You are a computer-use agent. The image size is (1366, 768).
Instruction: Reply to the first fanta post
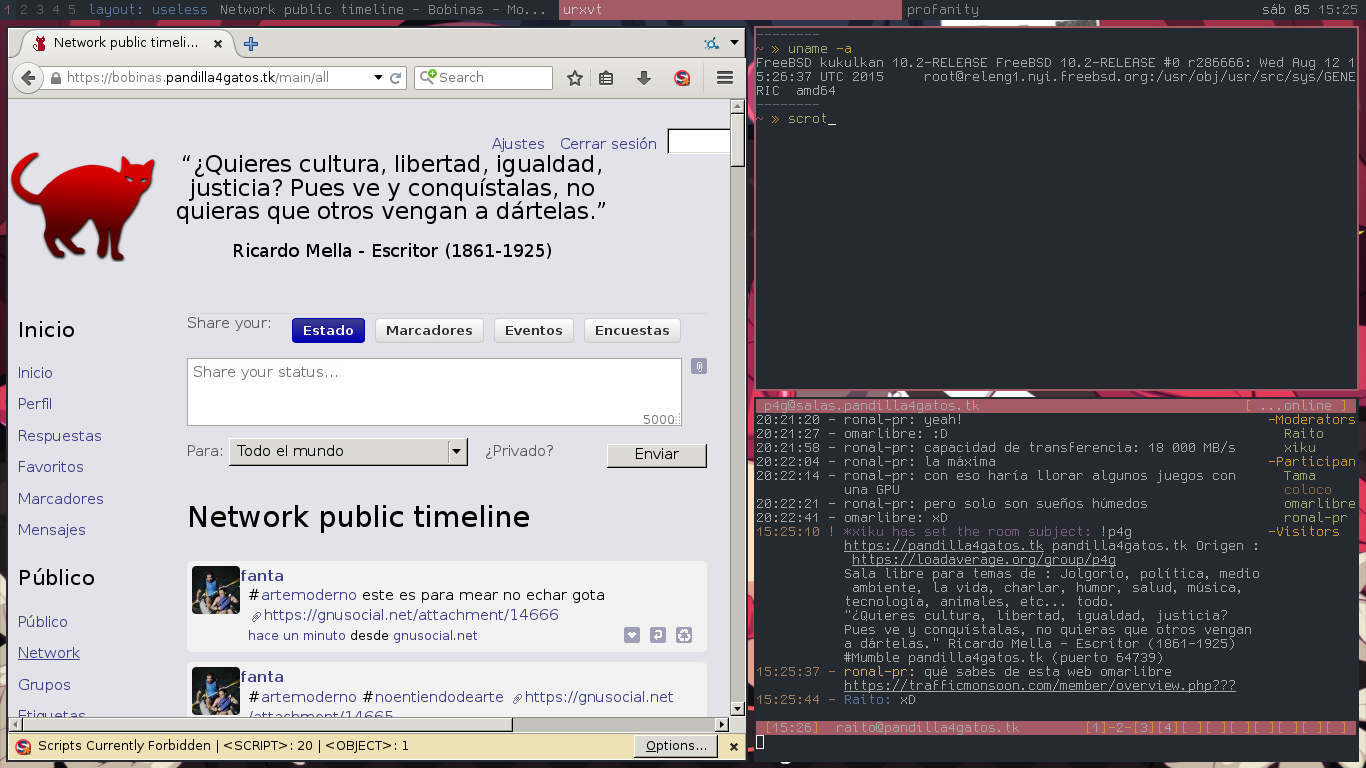point(658,635)
